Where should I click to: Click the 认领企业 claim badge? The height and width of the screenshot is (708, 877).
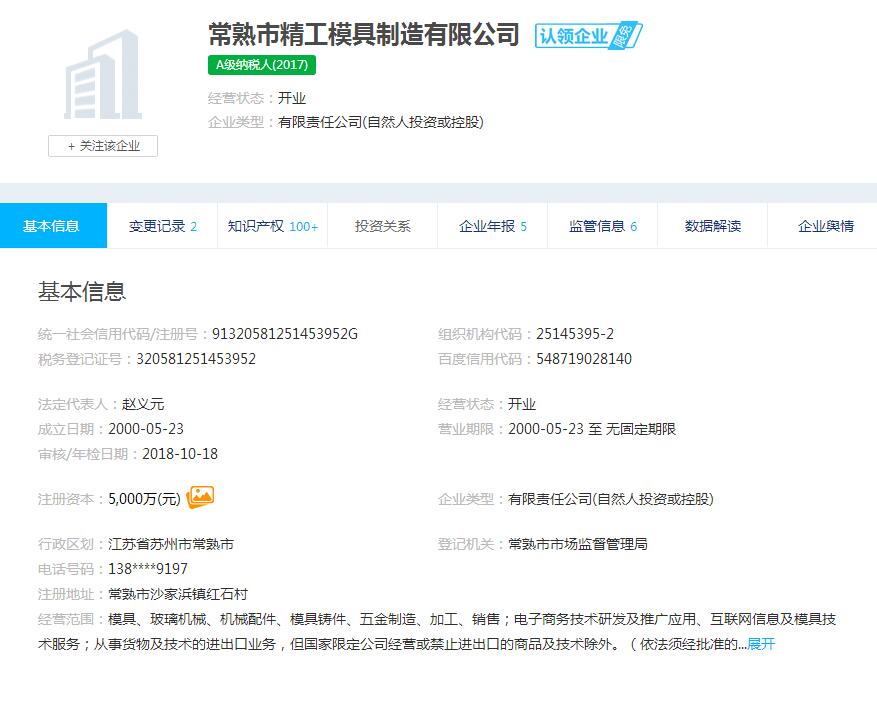point(588,36)
